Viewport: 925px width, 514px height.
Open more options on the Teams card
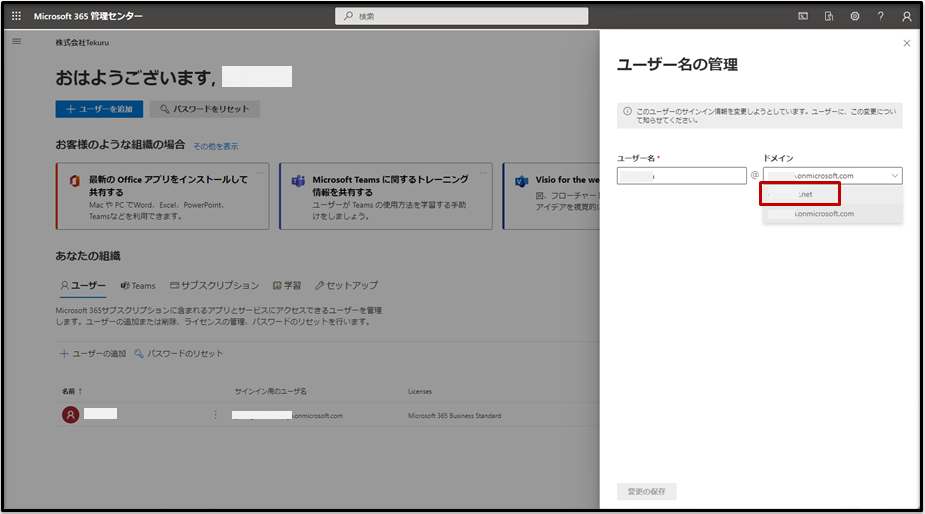pyautogui.click(x=483, y=172)
